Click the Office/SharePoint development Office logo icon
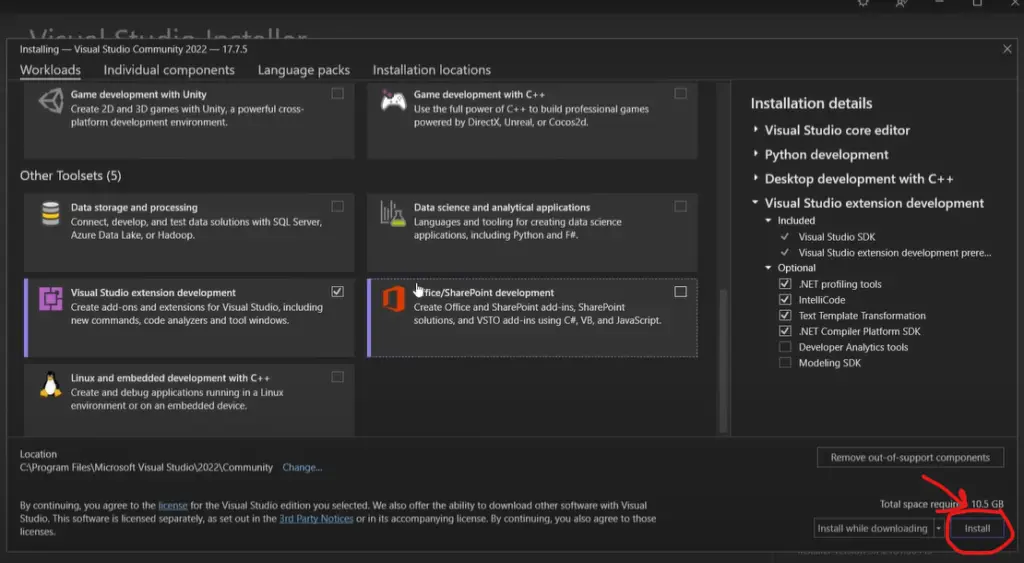 pyautogui.click(x=393, y=299)
